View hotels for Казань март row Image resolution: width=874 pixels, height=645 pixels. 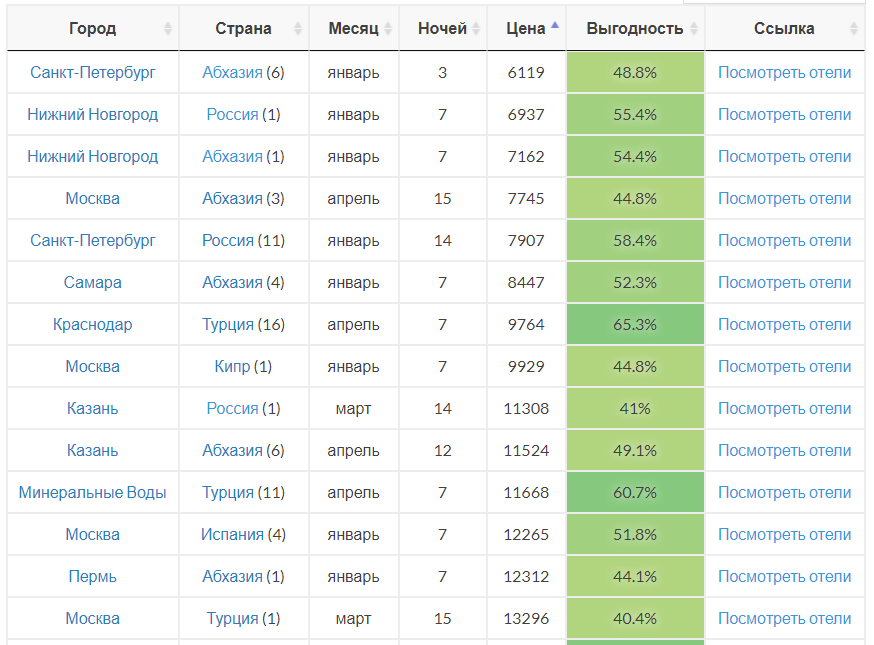point(784,409)
